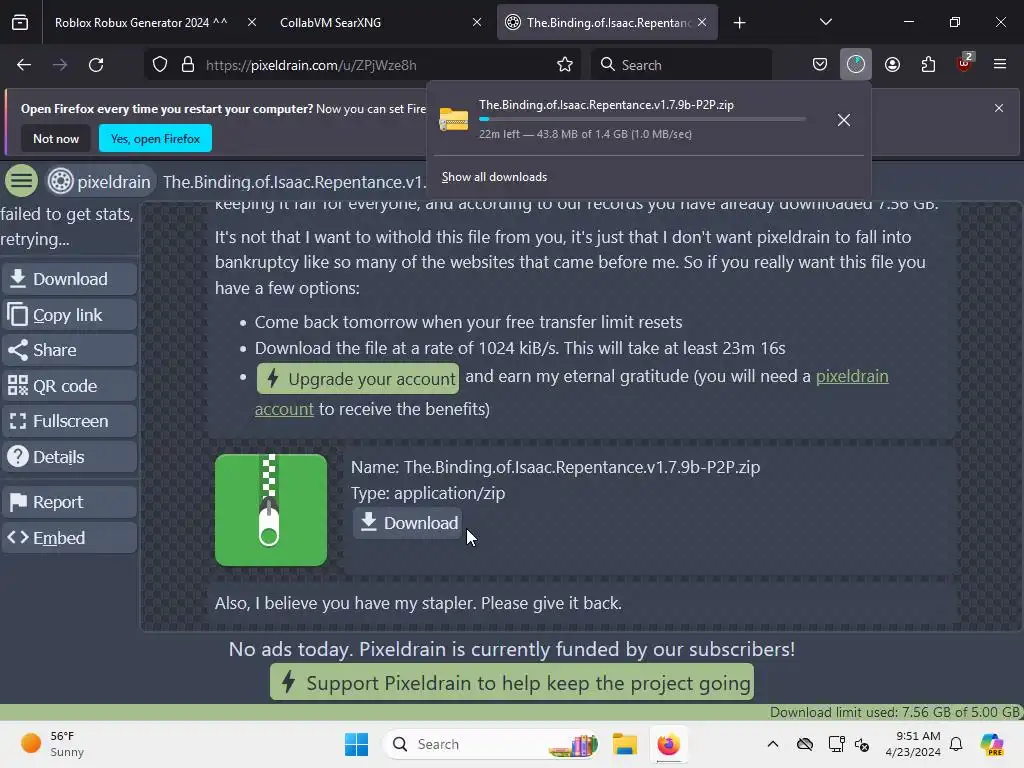1024x768 pixels.
Task: Select 'failed to get stats, retrying...' text
Action: [x=67, y=227]
